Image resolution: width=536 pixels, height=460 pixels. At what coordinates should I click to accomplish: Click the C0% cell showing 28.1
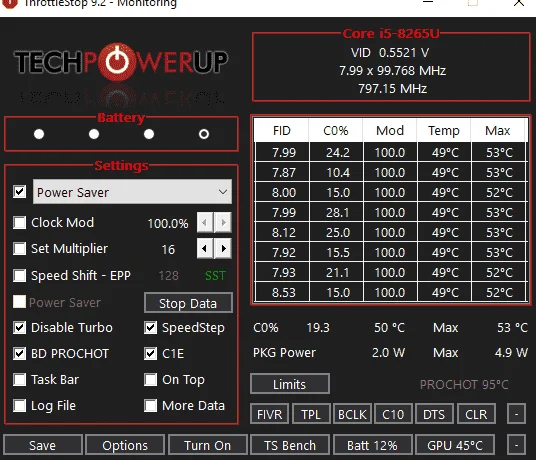point(337,213)
